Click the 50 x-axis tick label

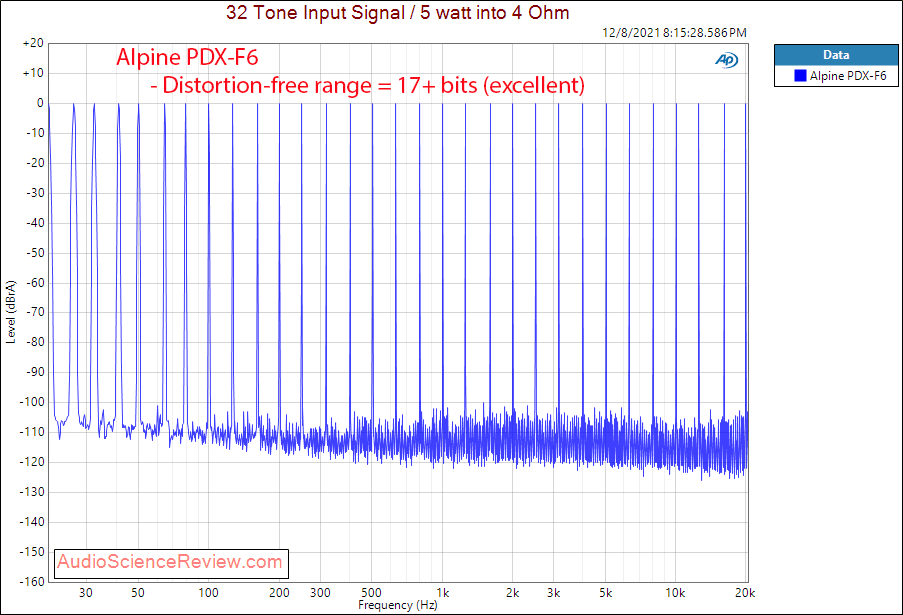[138, 593]
